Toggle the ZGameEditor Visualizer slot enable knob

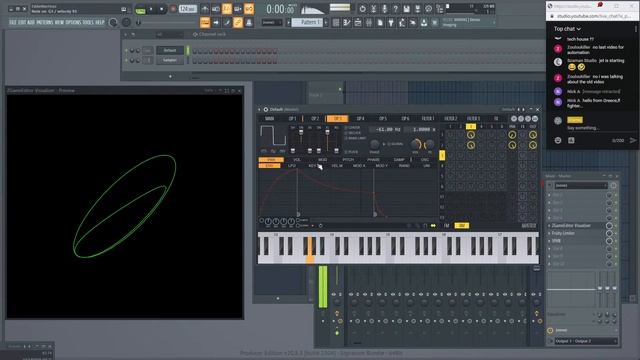609,226
